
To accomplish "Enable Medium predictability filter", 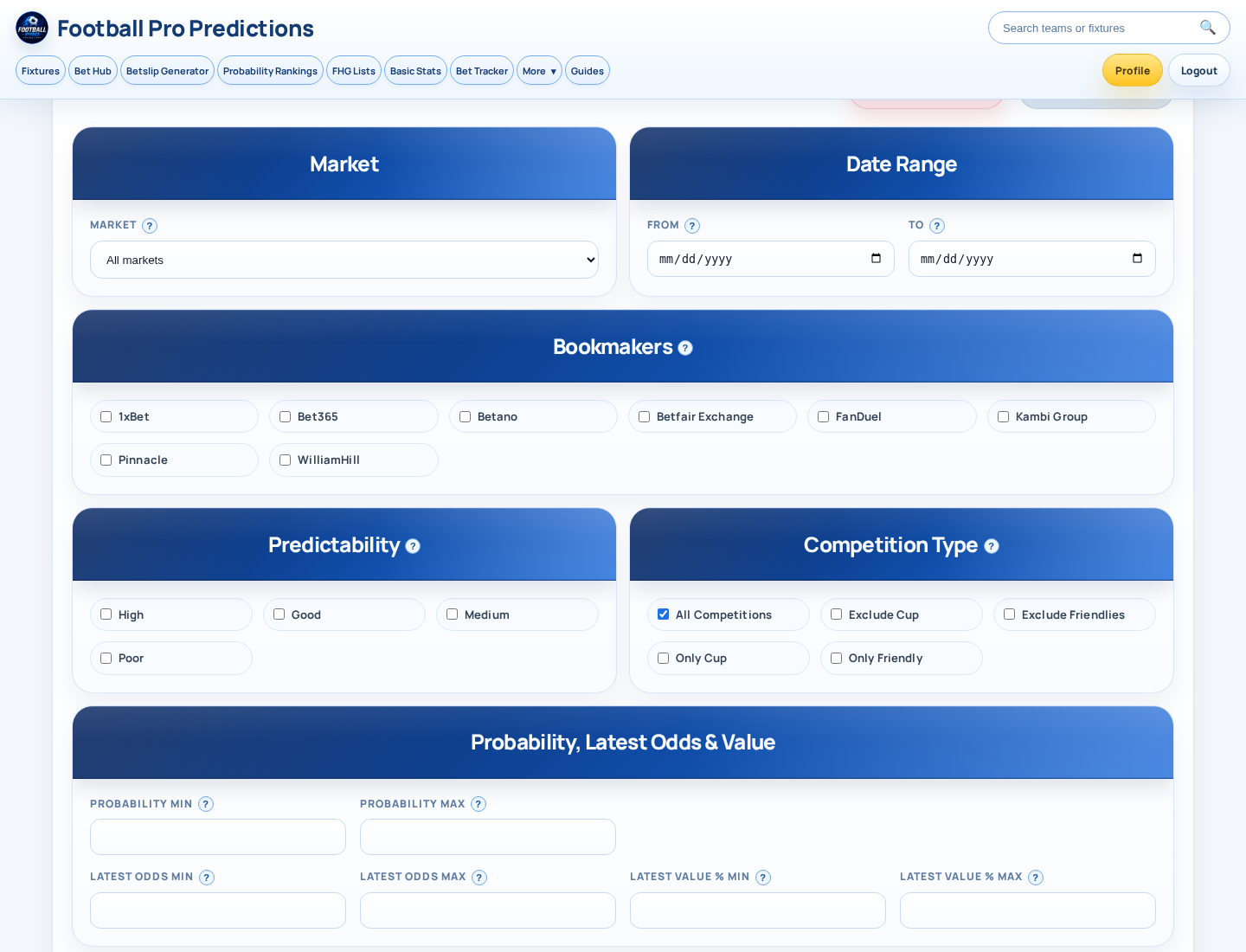I will 453,614.
